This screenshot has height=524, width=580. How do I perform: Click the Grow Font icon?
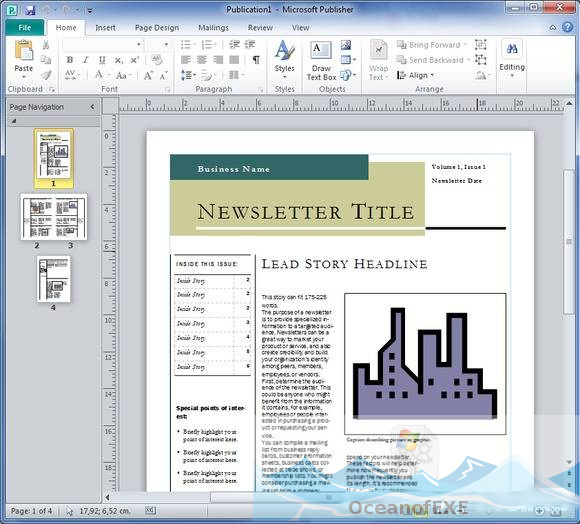tap(148, 75)
